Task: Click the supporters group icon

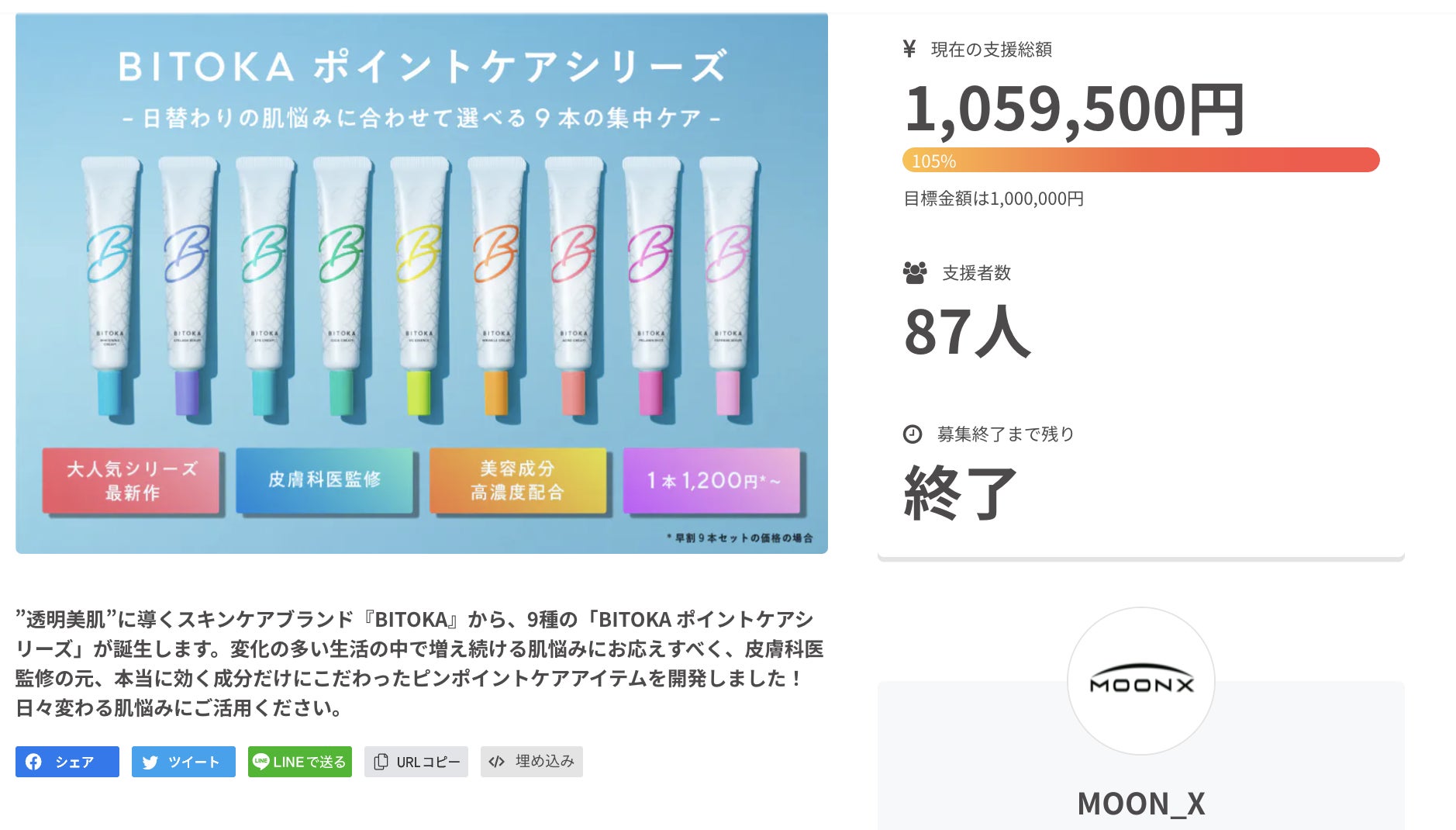Action: point(915,272)
